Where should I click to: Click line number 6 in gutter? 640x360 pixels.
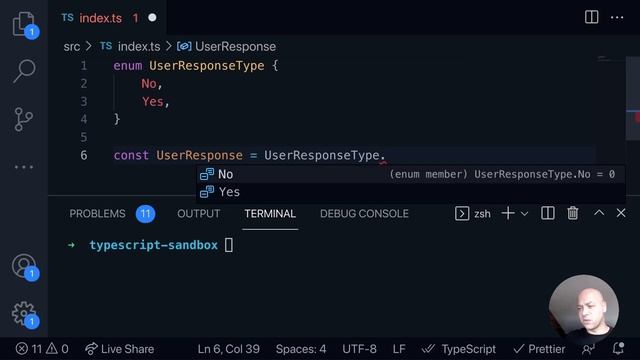click(x=84, y=155)
